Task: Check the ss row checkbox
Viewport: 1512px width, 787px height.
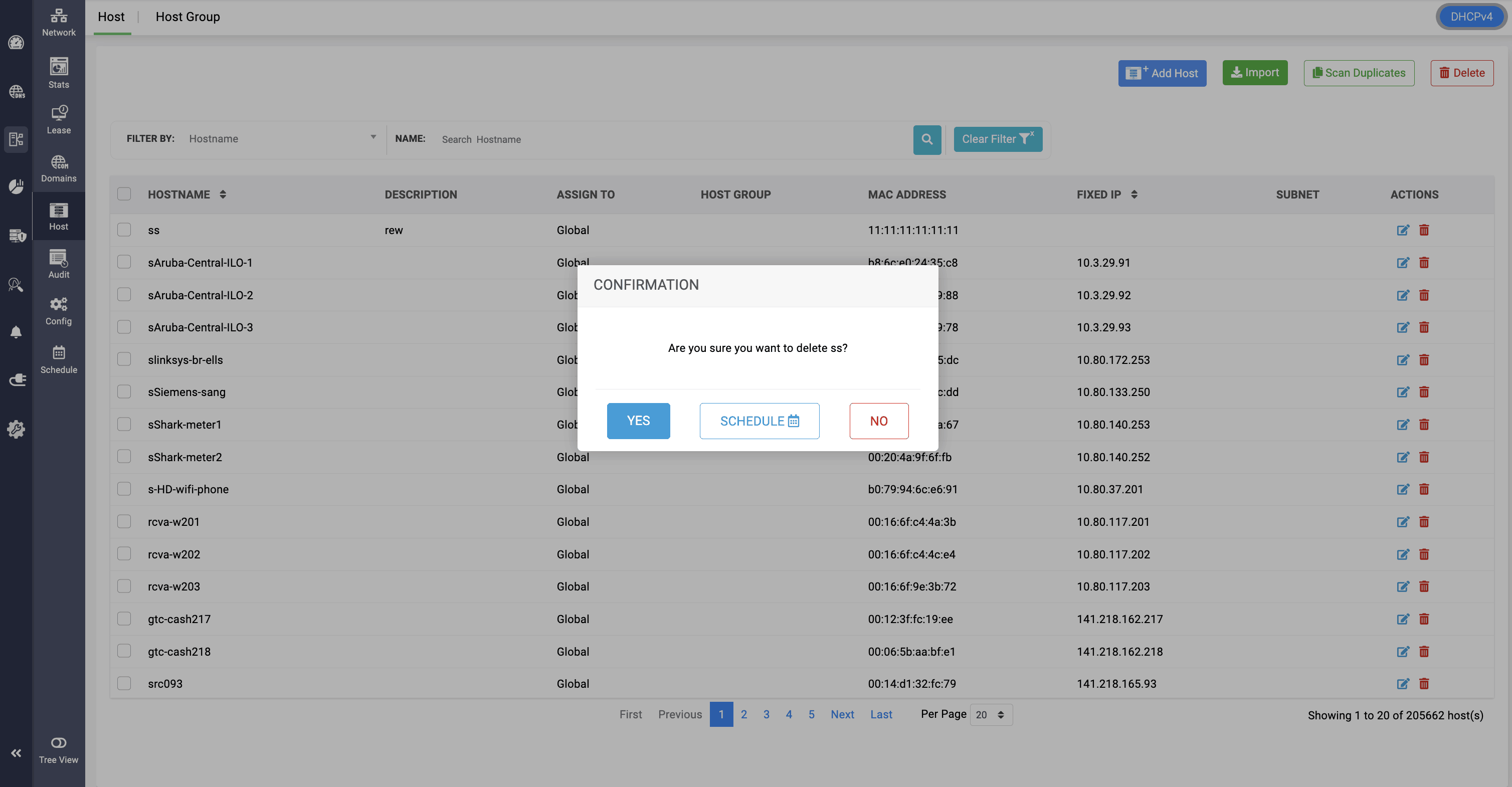Action: pos(124,230)
